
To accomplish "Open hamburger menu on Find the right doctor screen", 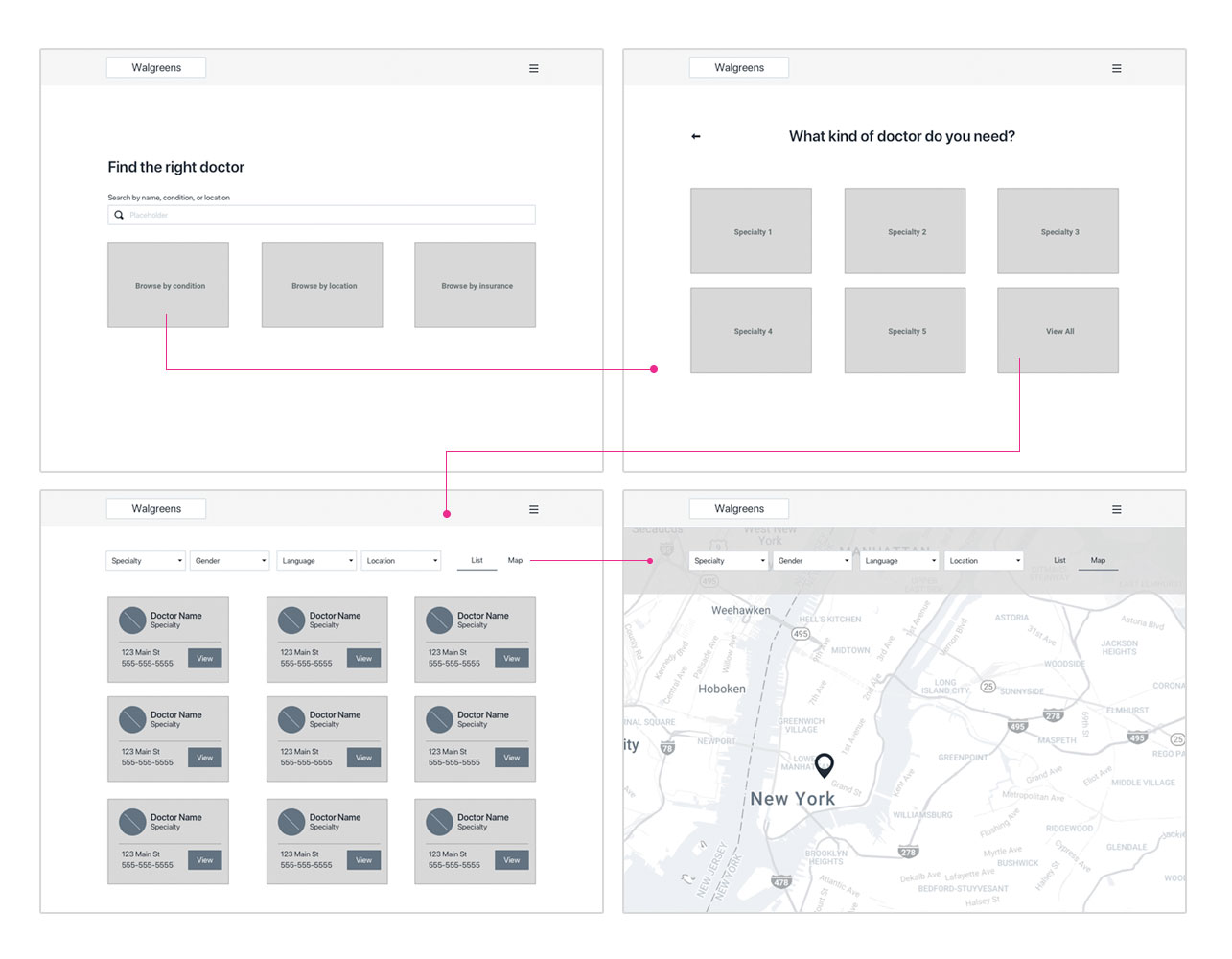I will coord(534,68).
